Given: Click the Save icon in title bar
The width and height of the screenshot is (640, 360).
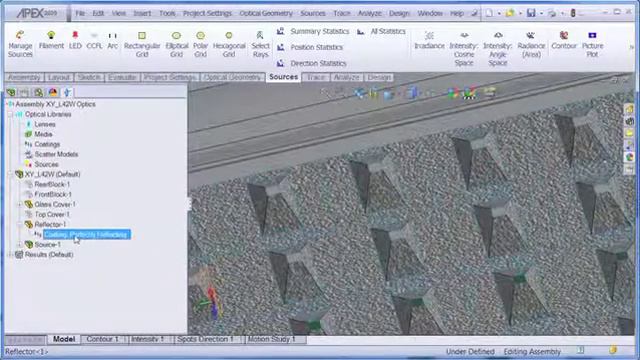Looking at the screenshot, I should click(531, 13).
